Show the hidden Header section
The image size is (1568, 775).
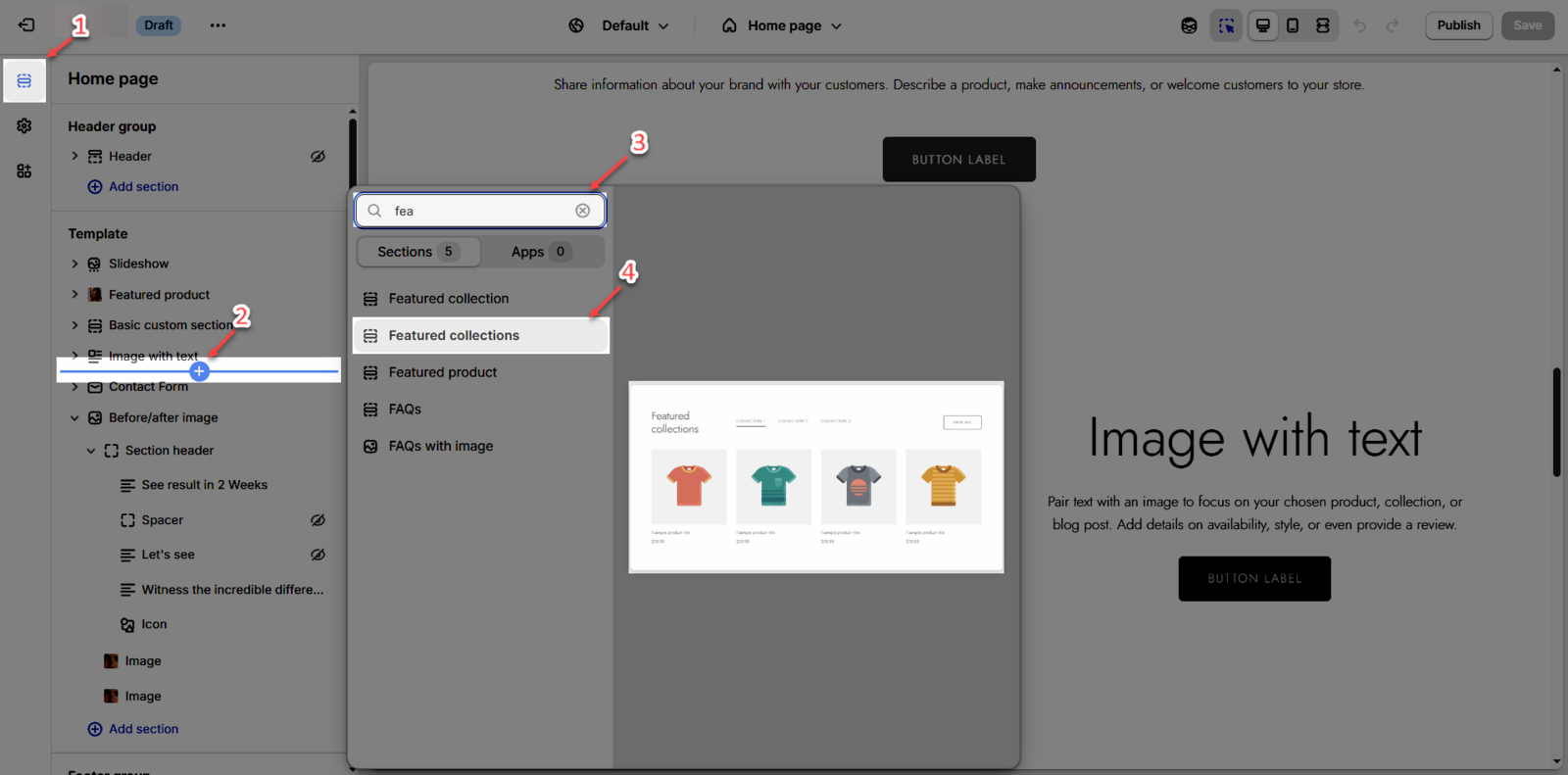(x=318, y=157)
